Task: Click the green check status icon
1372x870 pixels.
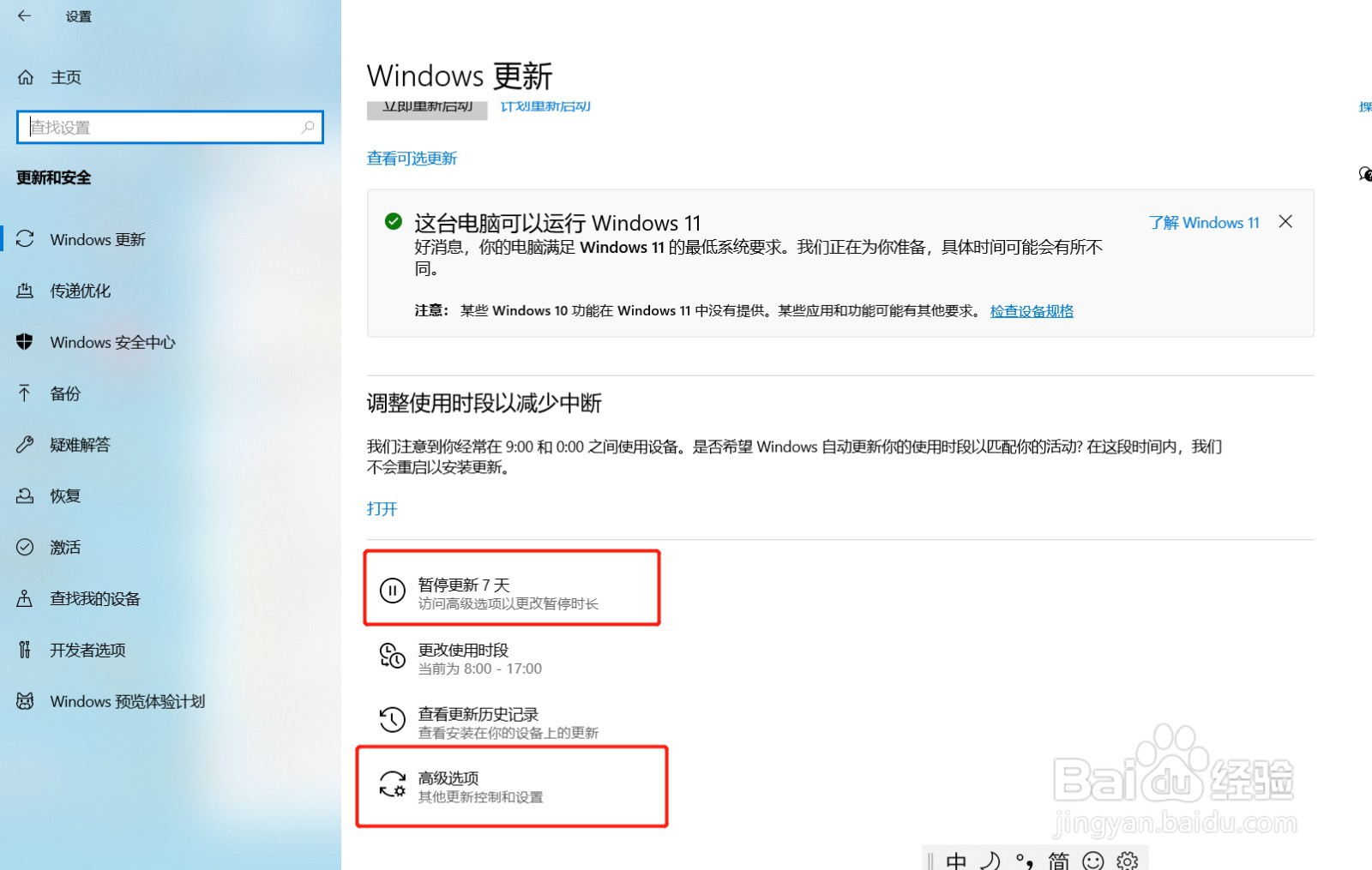Action: click(394, 222)
